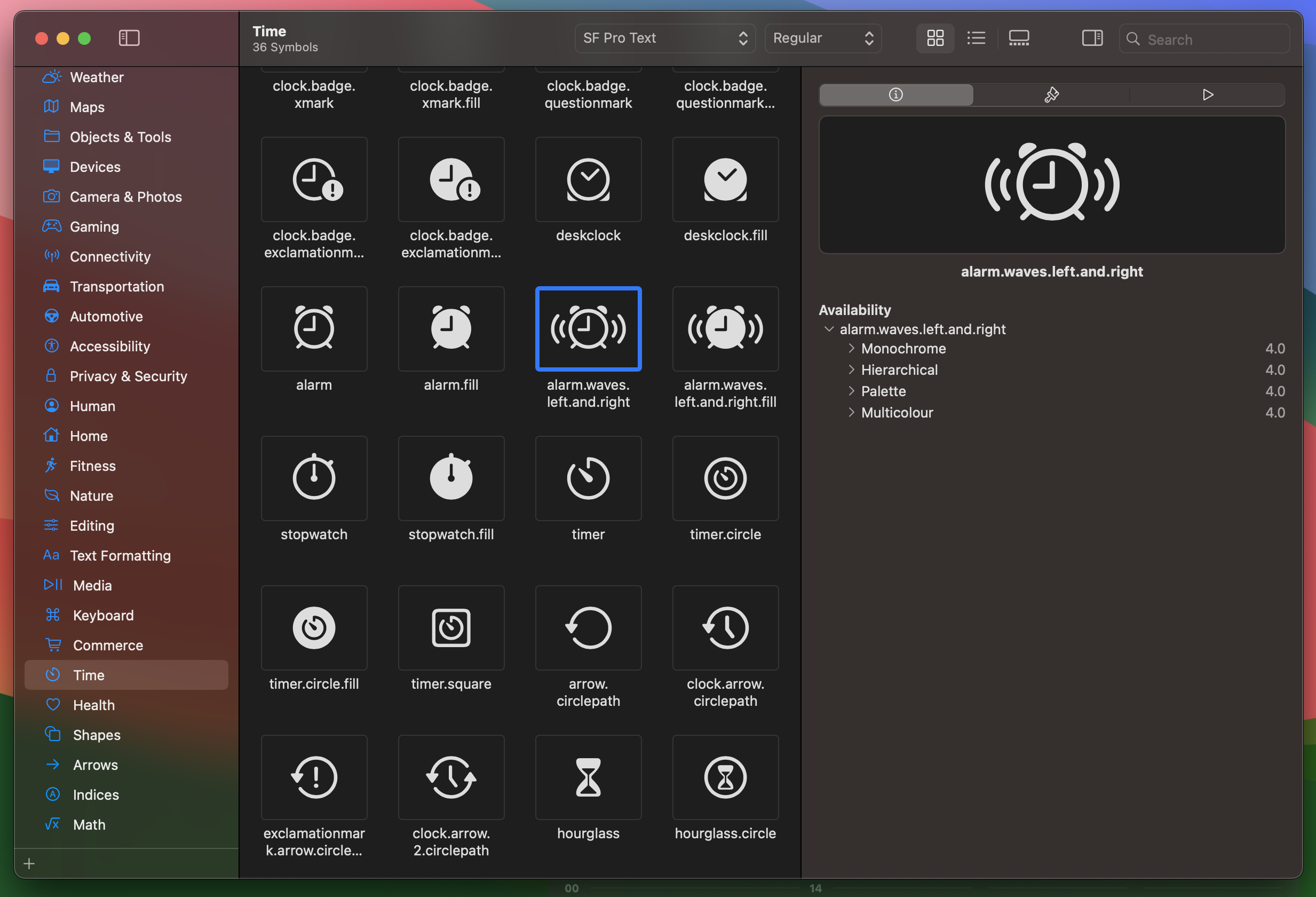Open the Privacy & Security category
The height and width of the screenshot is (897, 1316).
point(126,376)
